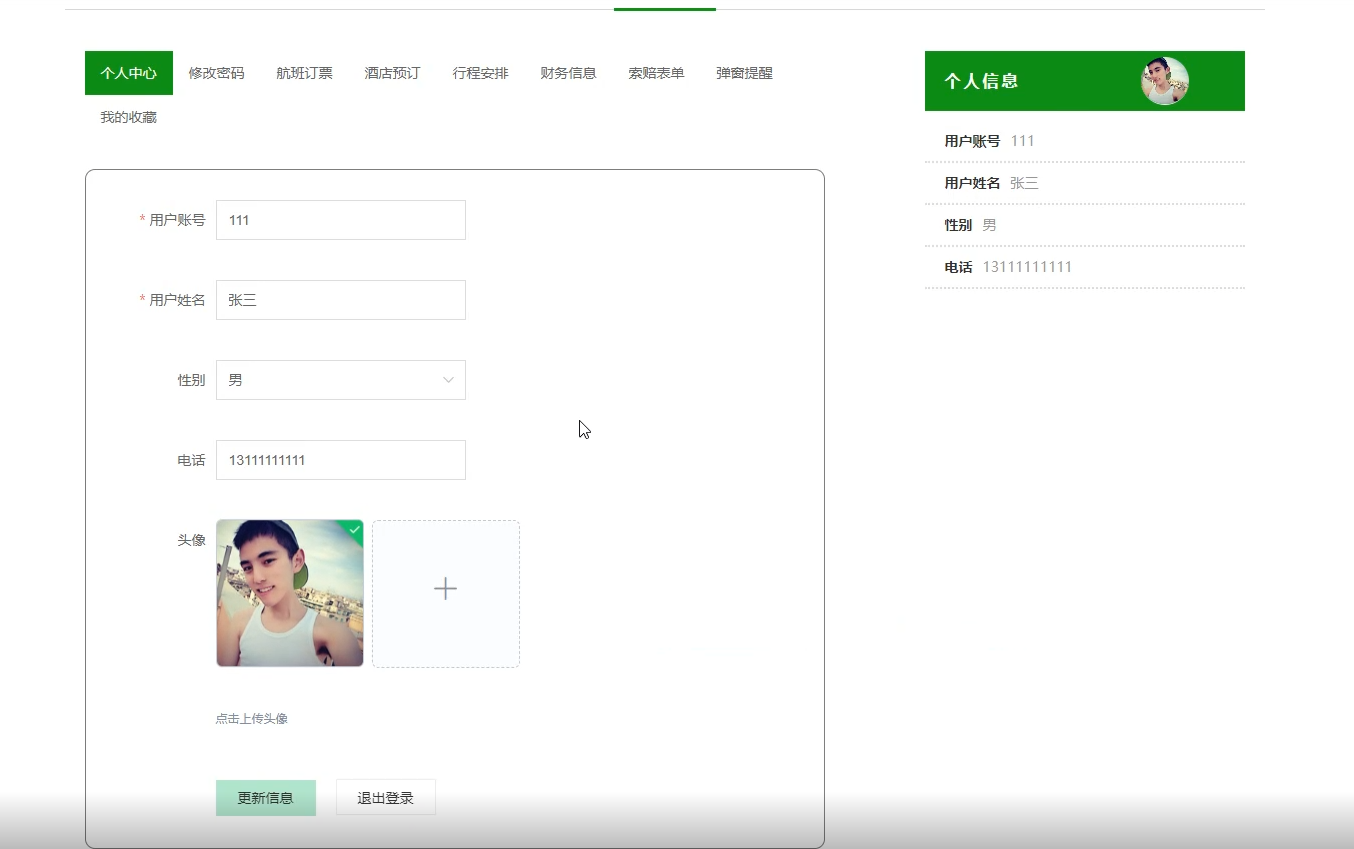Click the 退出登录 button
The height and width of the screenshot is (849, 1354).
click(x=385, y=797)
